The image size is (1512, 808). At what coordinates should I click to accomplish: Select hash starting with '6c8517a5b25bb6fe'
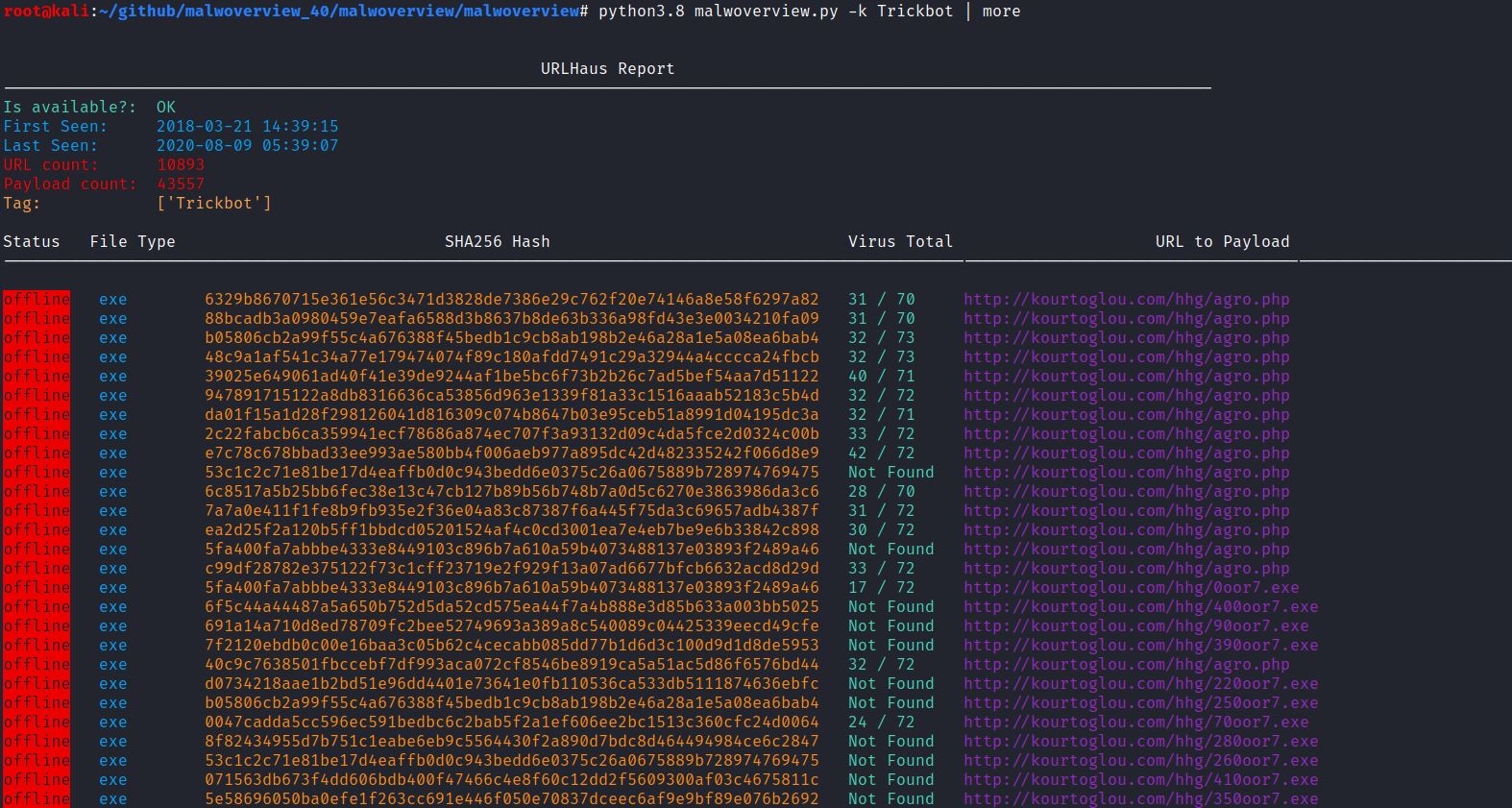tap(511, 492)
